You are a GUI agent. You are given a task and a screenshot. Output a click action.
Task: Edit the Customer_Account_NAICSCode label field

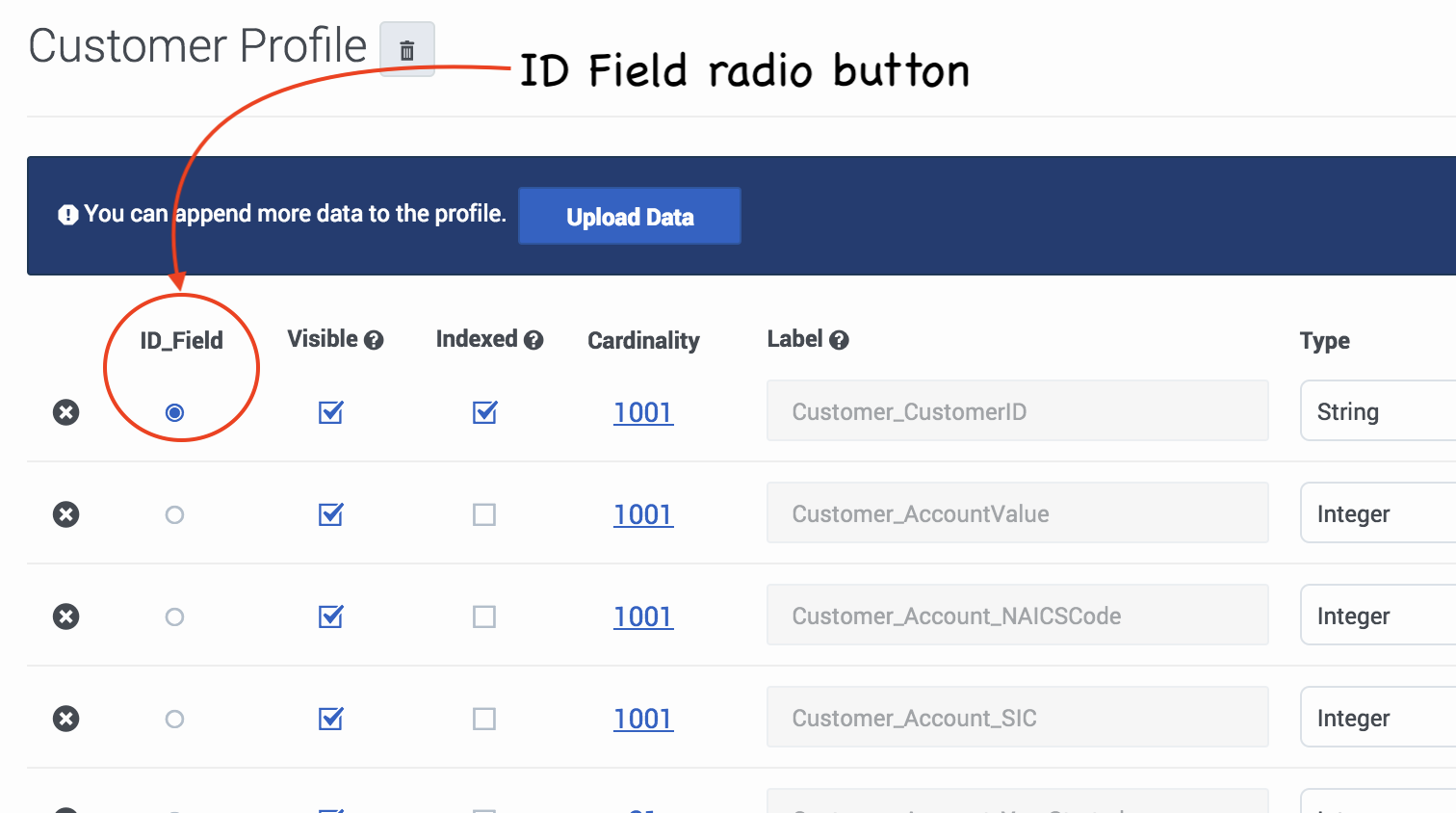[1018, 616]
